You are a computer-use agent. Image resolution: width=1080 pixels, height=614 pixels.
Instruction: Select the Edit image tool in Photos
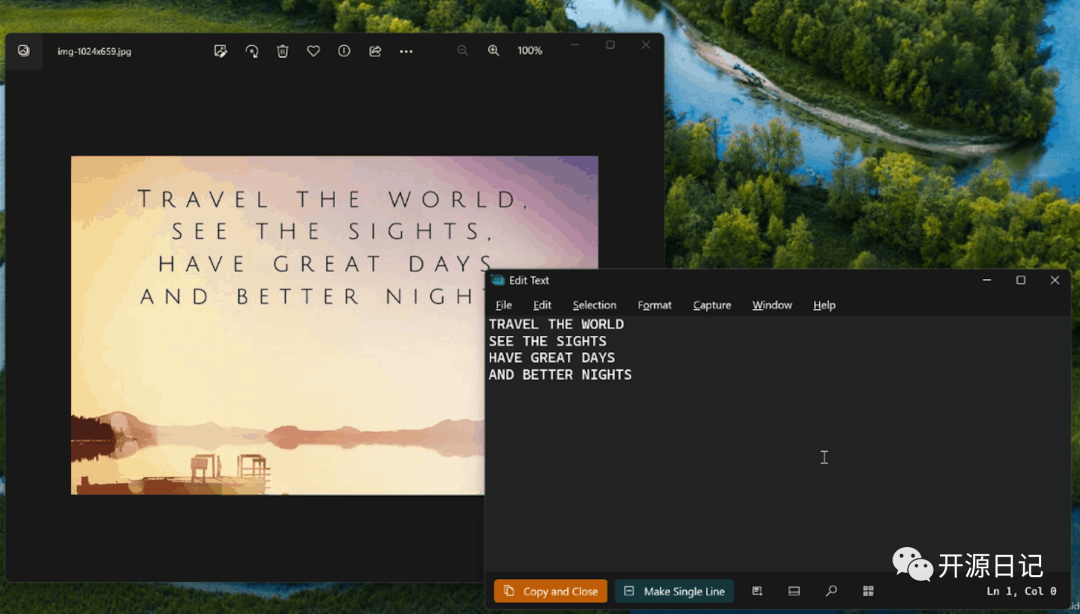220,50
